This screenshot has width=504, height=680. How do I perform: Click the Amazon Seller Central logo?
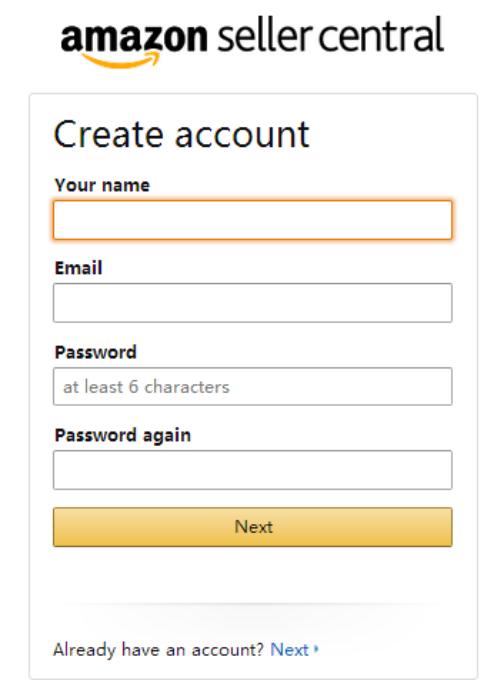point(252,42)
